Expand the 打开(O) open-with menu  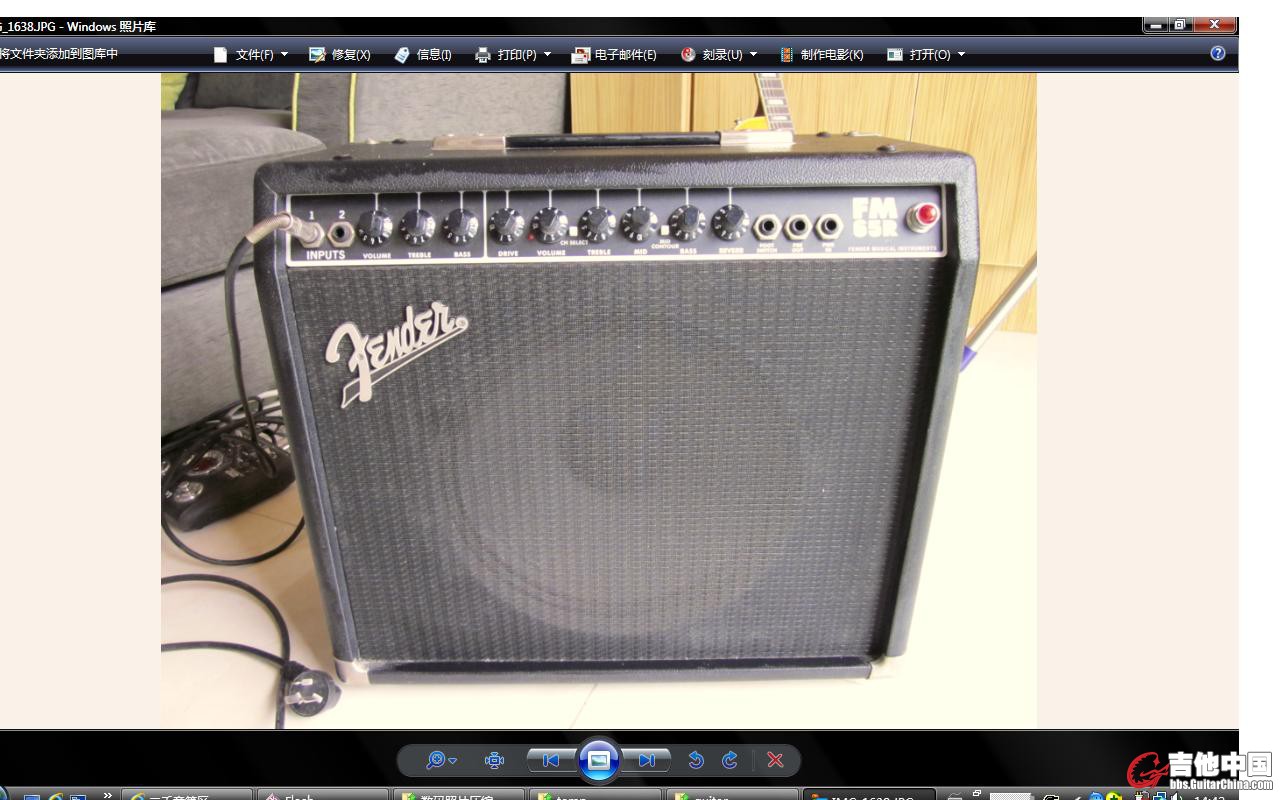[926, 55]
